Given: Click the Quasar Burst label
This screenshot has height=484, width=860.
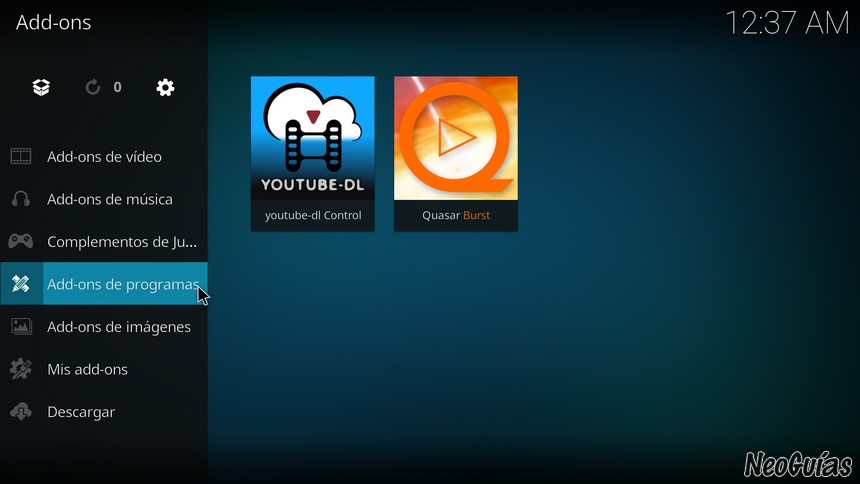Looking at the screenshot, I should pyautogui.click(x=456, y=215).
